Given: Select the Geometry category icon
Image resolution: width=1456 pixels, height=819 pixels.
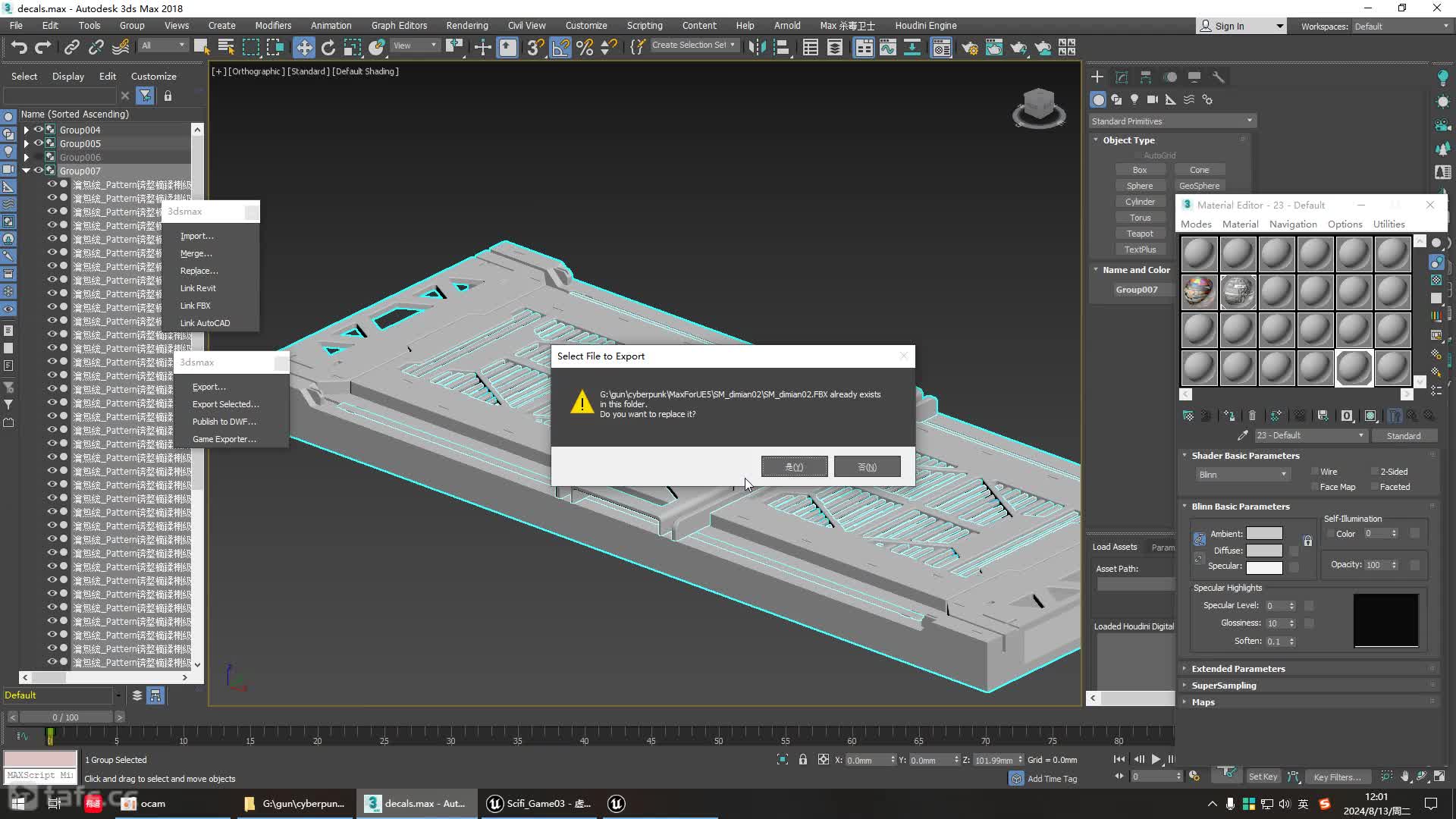Looking at the screenshot, I should click(1098, 99).
